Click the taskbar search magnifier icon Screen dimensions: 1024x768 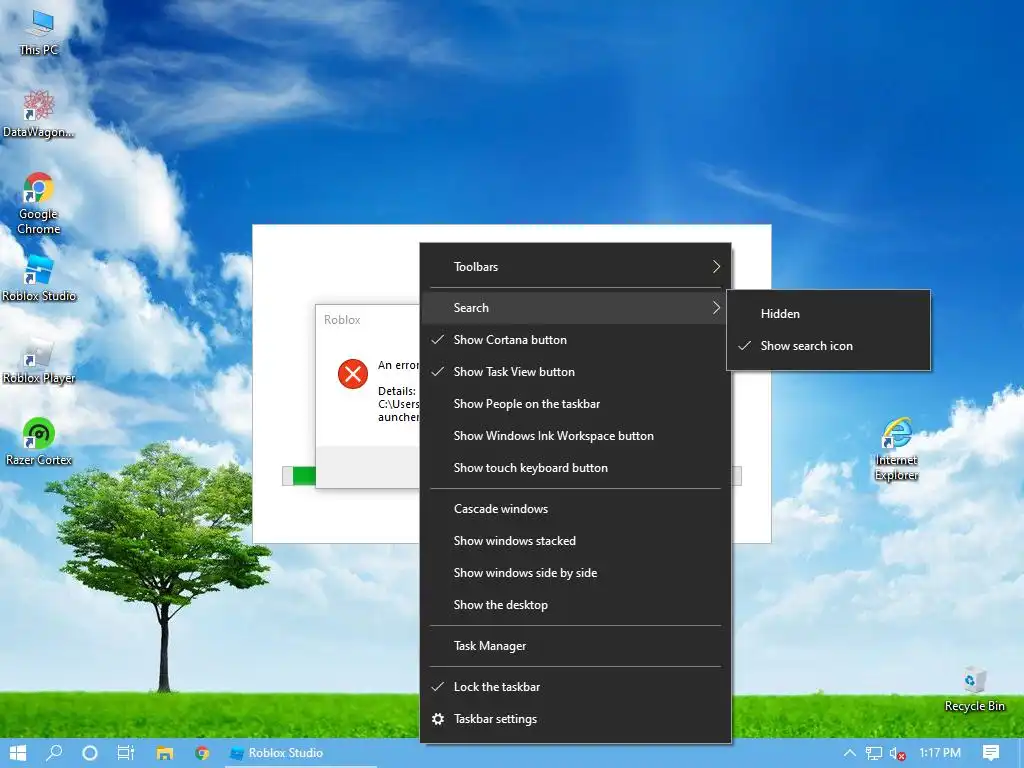pos(54,753)
